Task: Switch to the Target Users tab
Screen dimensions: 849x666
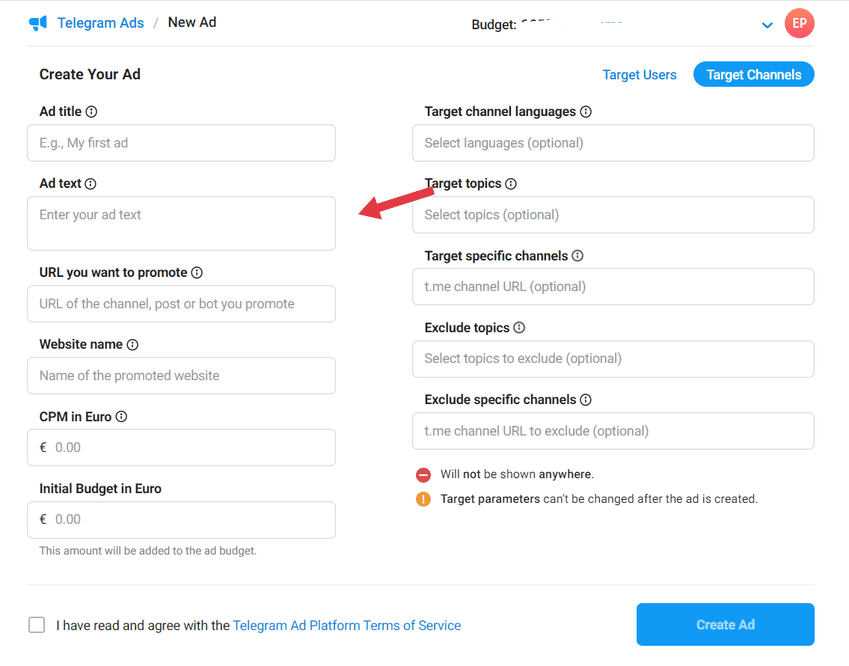Action: tap(639, 75)
